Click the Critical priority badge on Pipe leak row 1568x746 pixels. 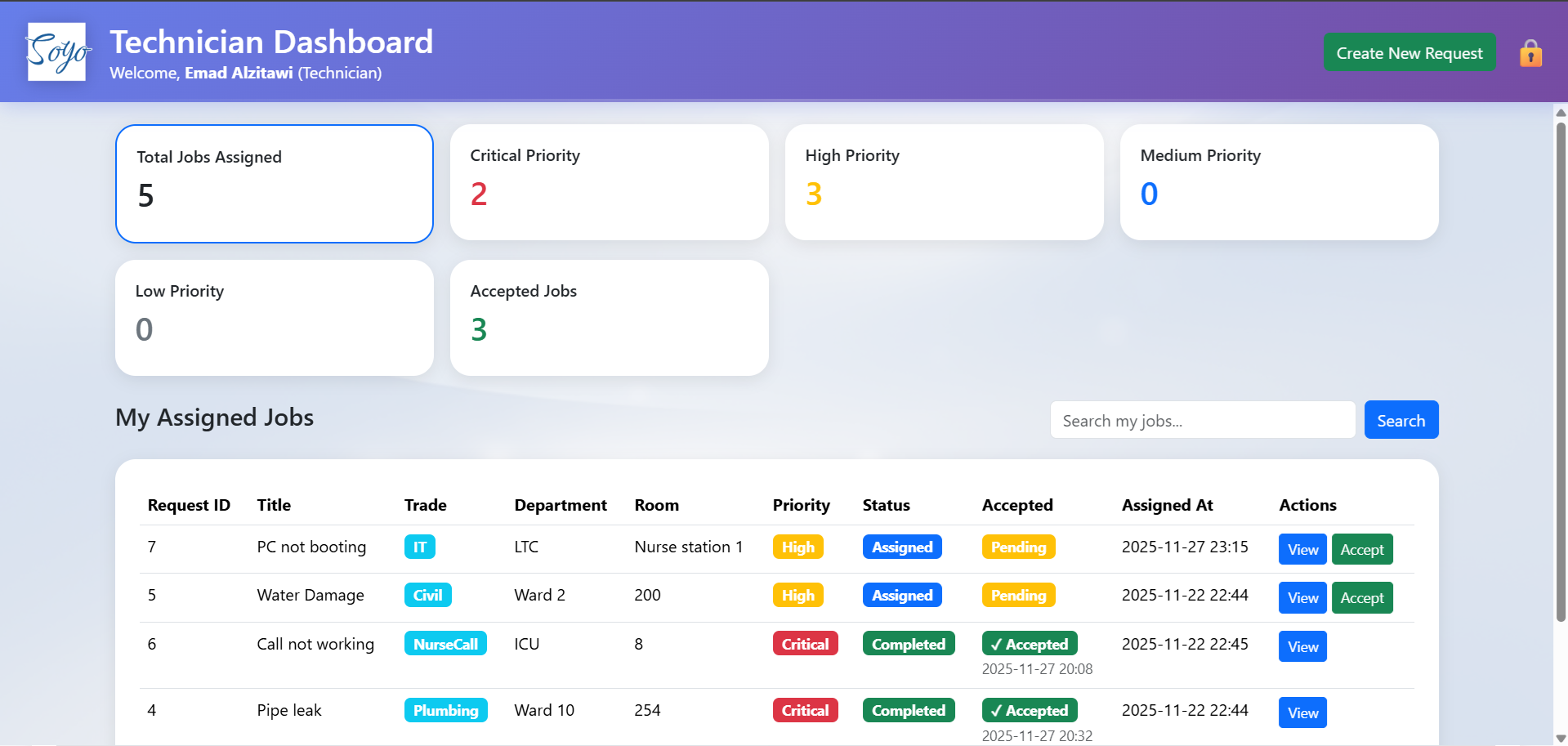805,710
